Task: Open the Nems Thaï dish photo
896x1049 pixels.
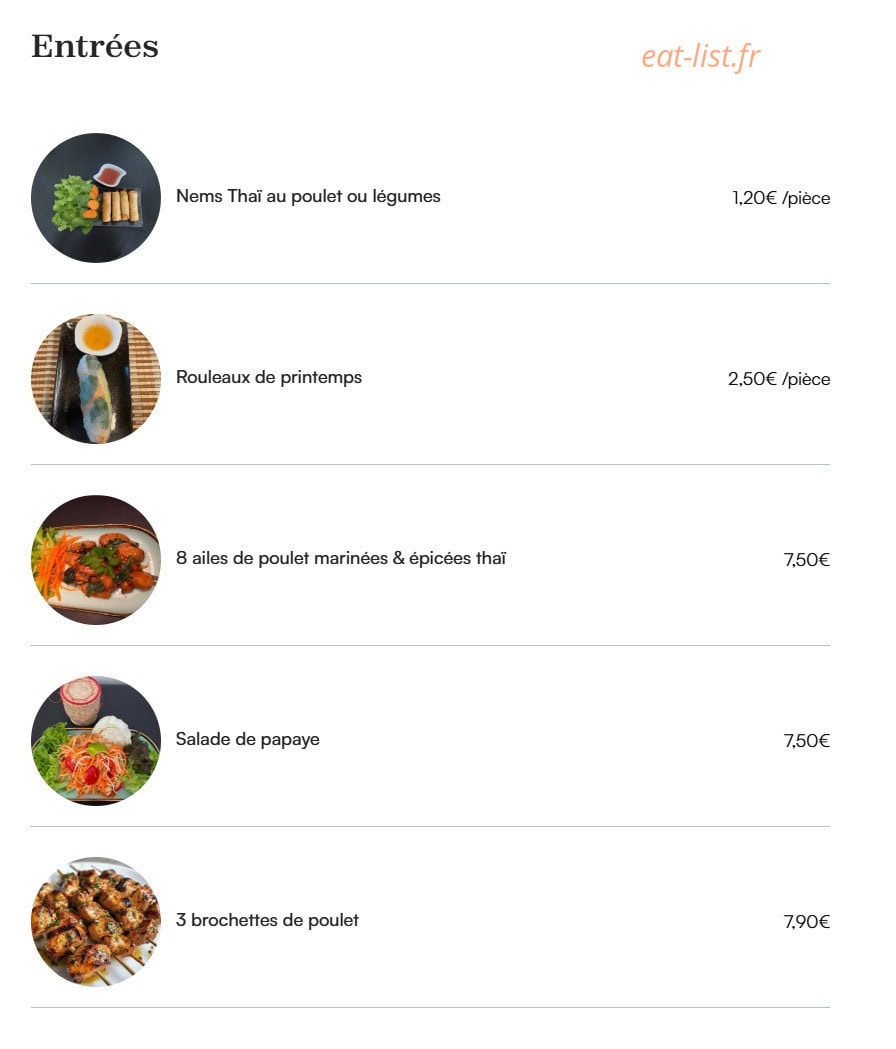Action: click(96, 198)
